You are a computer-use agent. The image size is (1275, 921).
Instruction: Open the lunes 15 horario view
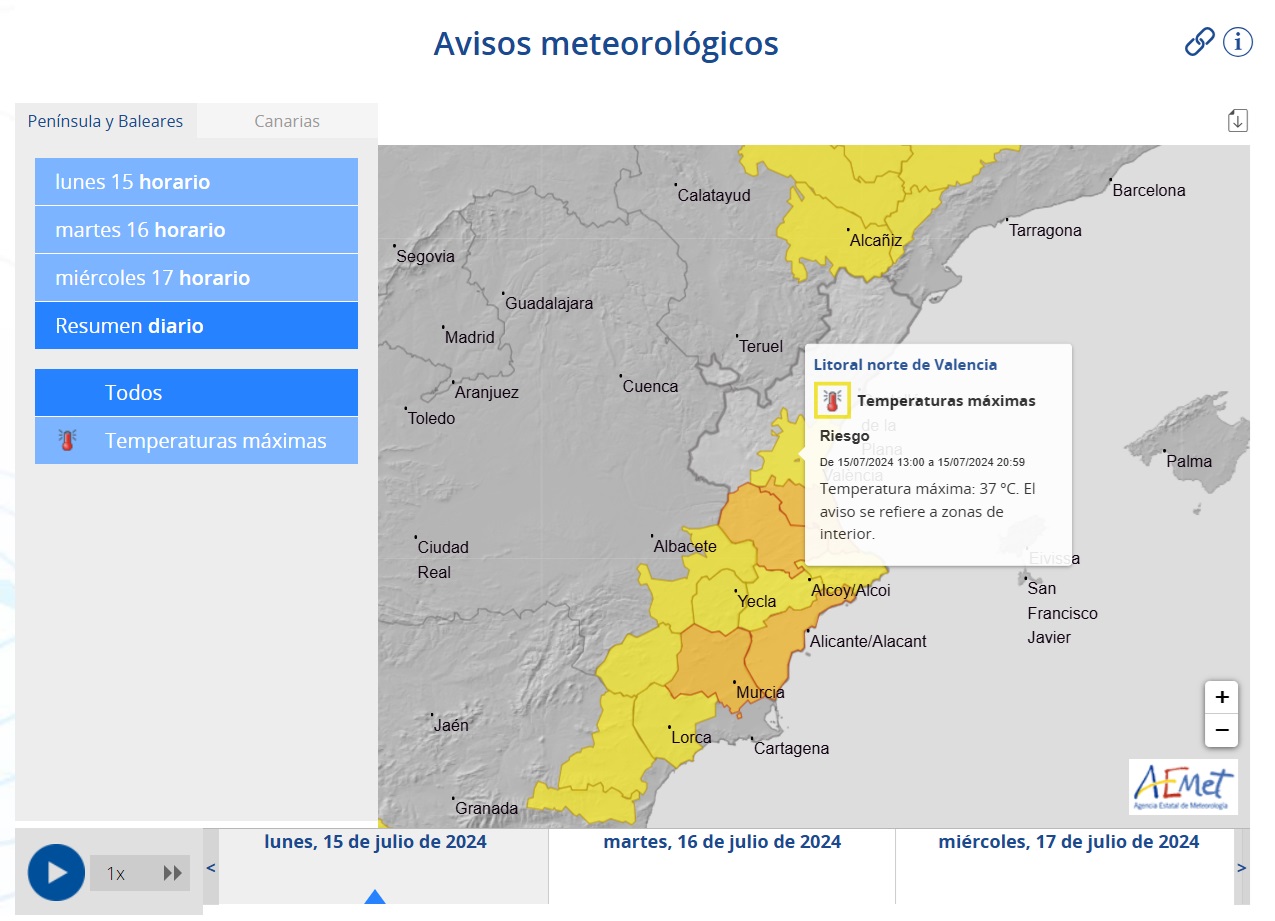pyautogui.click(x=196, y=182)
